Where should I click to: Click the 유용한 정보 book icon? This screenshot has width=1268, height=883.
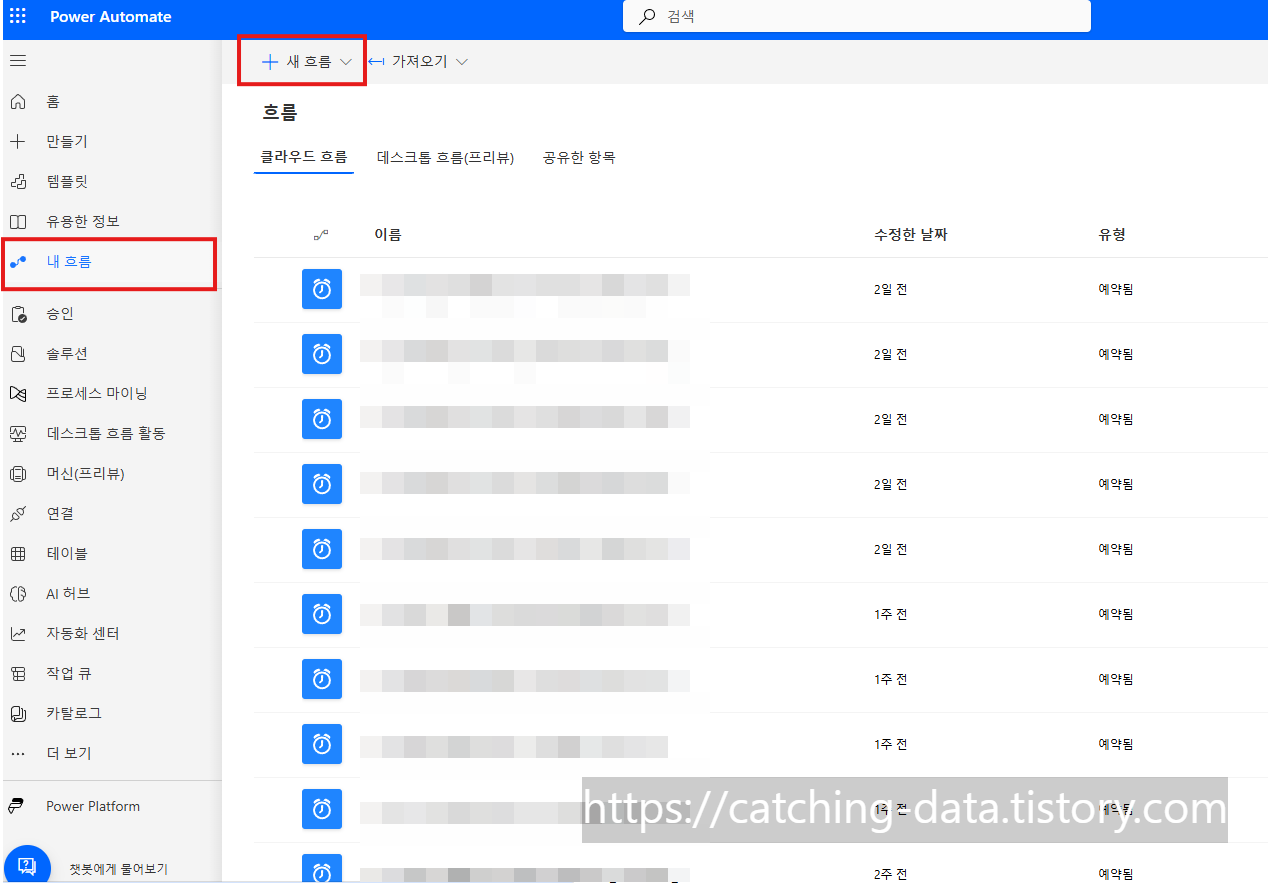click(x=18, y=222)
